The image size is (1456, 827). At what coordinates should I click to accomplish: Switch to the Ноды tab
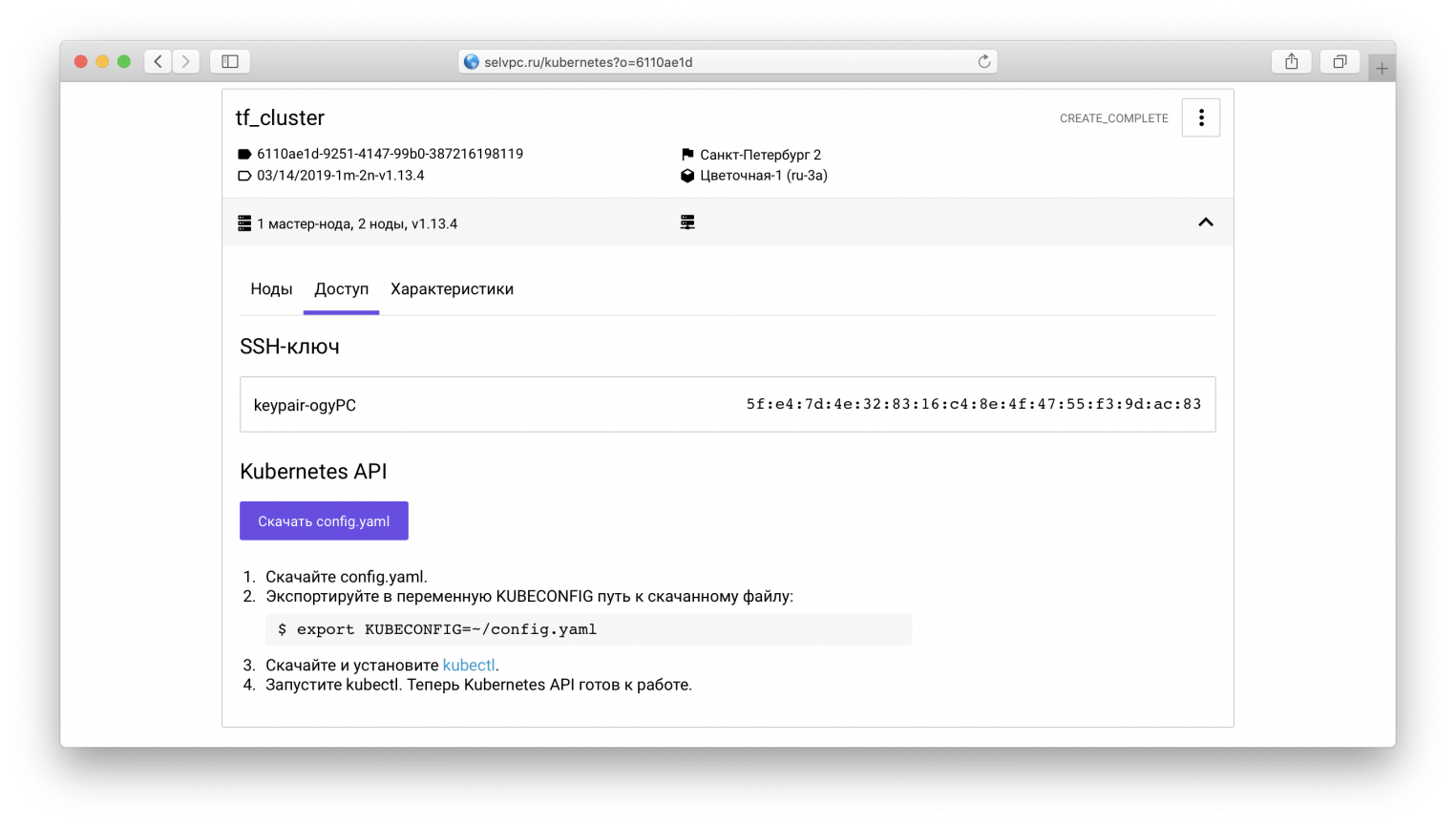pos(271,289)
